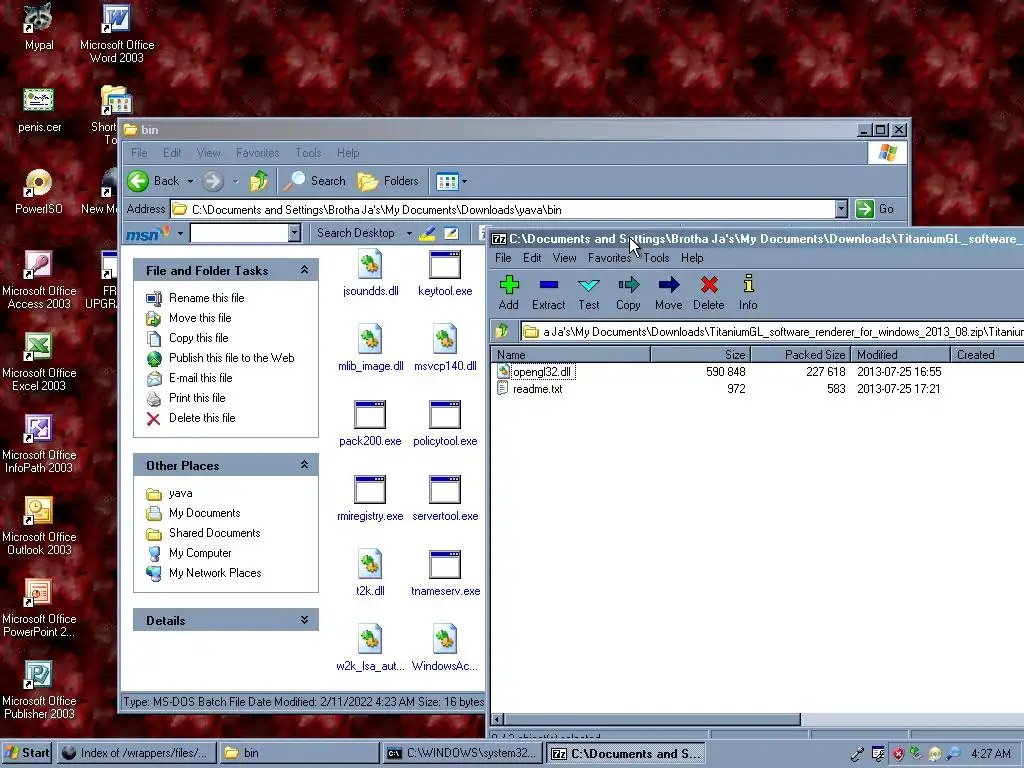Select servertool.exe file icon
This screenshot has width=1024, height=768.
445,500
